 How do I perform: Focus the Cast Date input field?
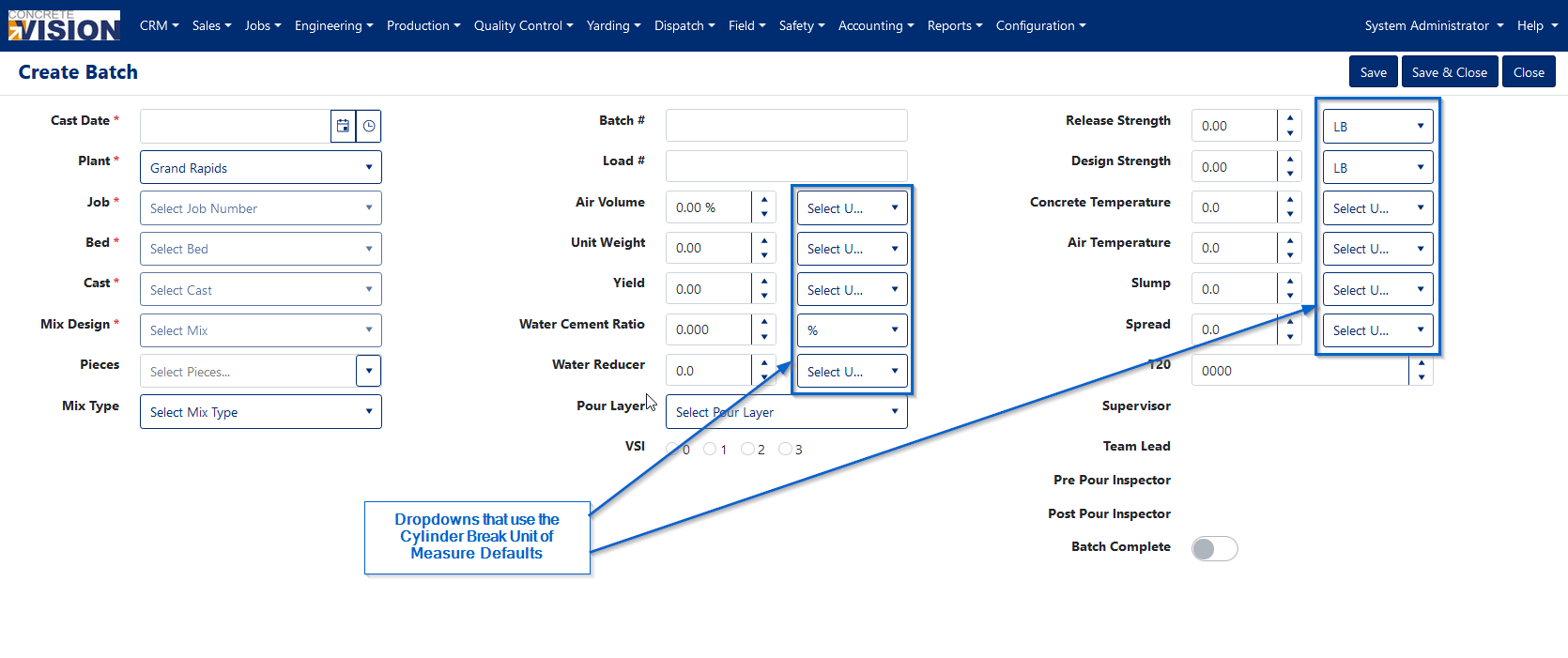236,126
